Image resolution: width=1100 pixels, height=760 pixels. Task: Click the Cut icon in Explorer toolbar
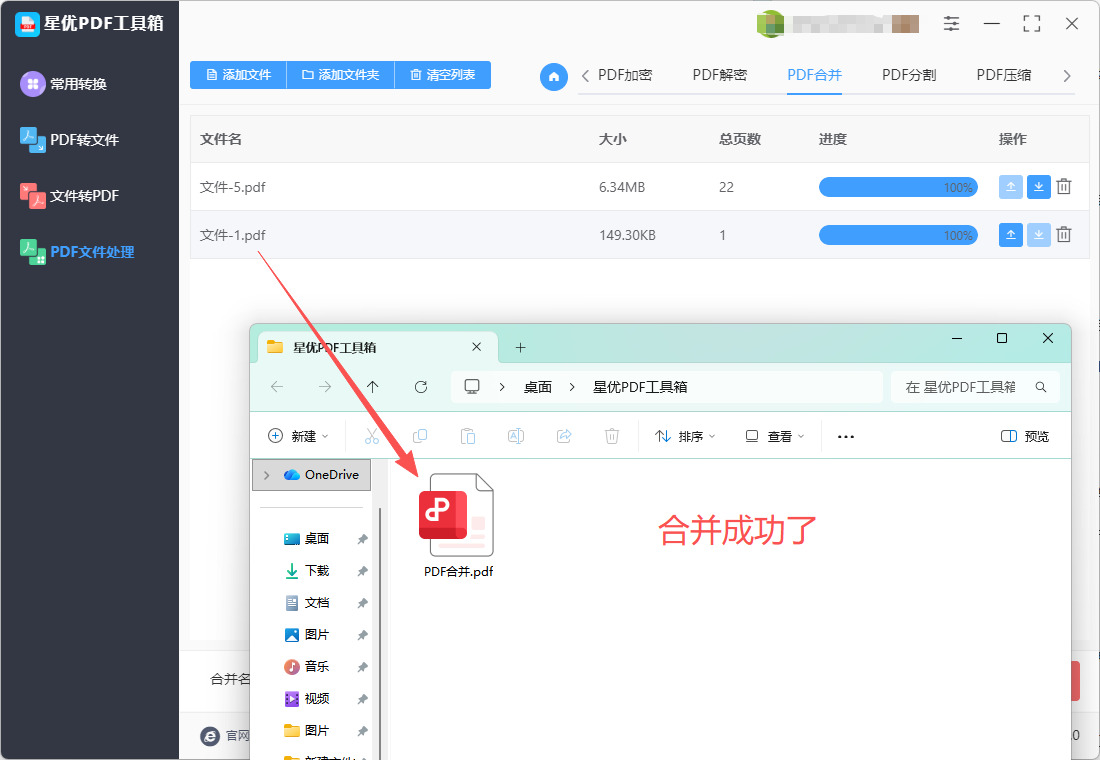(372, 436)
